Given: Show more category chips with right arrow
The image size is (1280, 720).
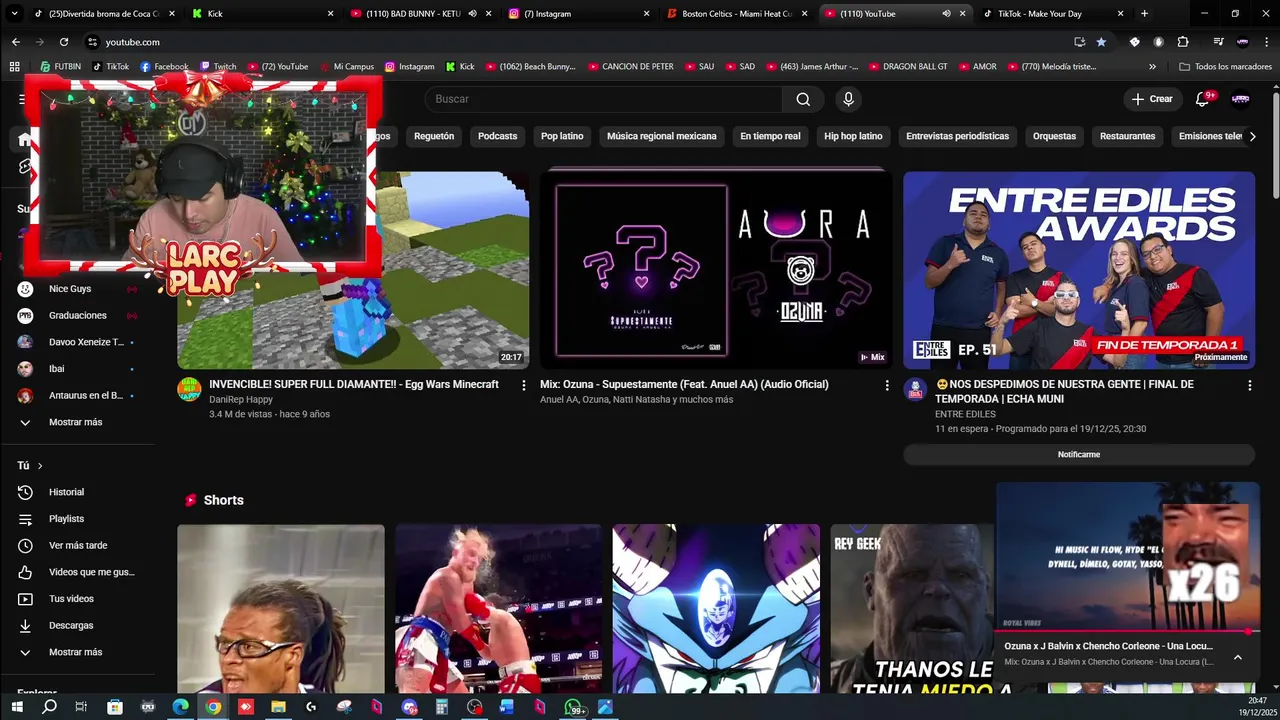Looking at the screenshot, I should pos(1252,136).
